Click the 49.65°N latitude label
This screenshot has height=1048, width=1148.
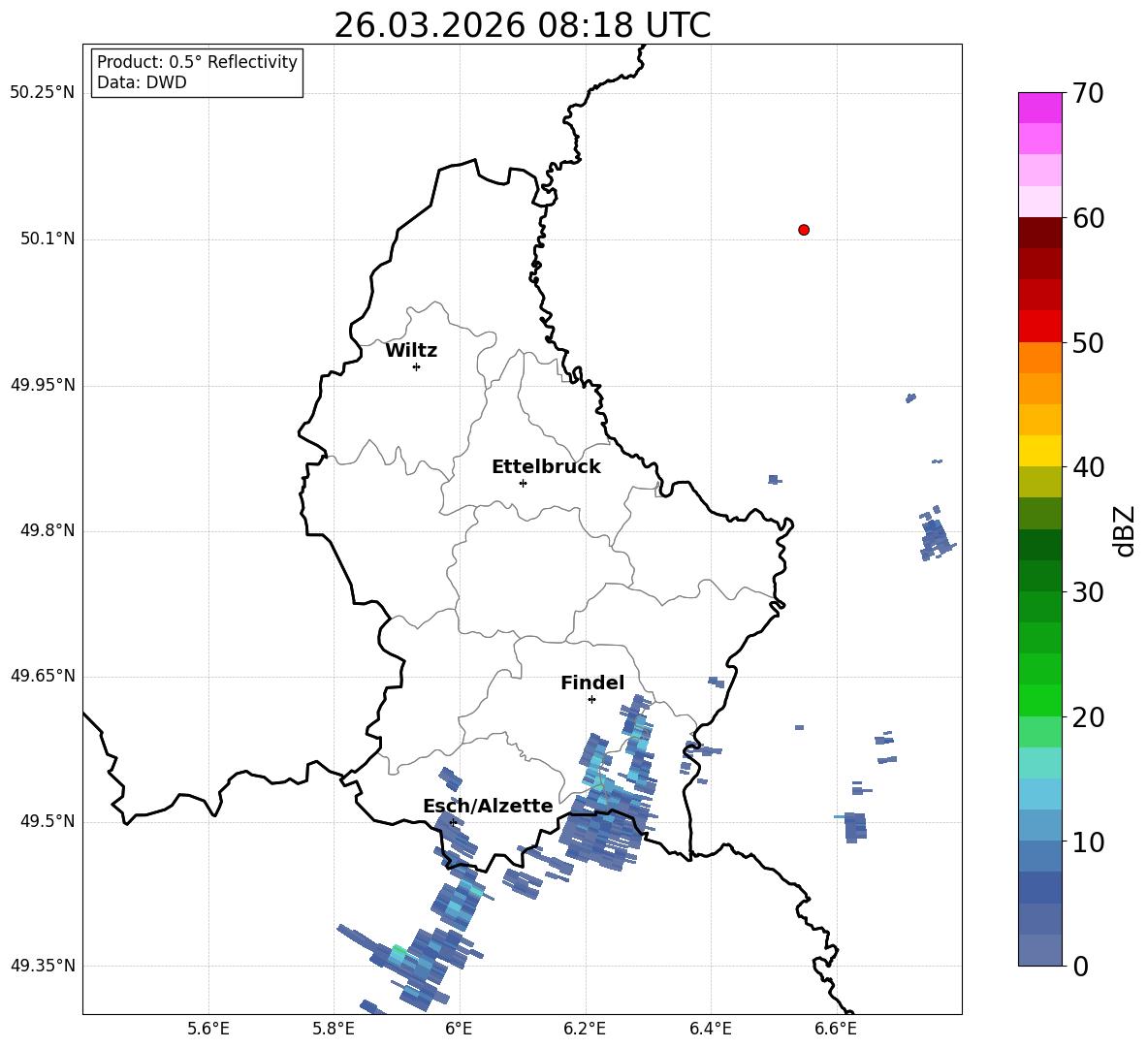[43, 676]
